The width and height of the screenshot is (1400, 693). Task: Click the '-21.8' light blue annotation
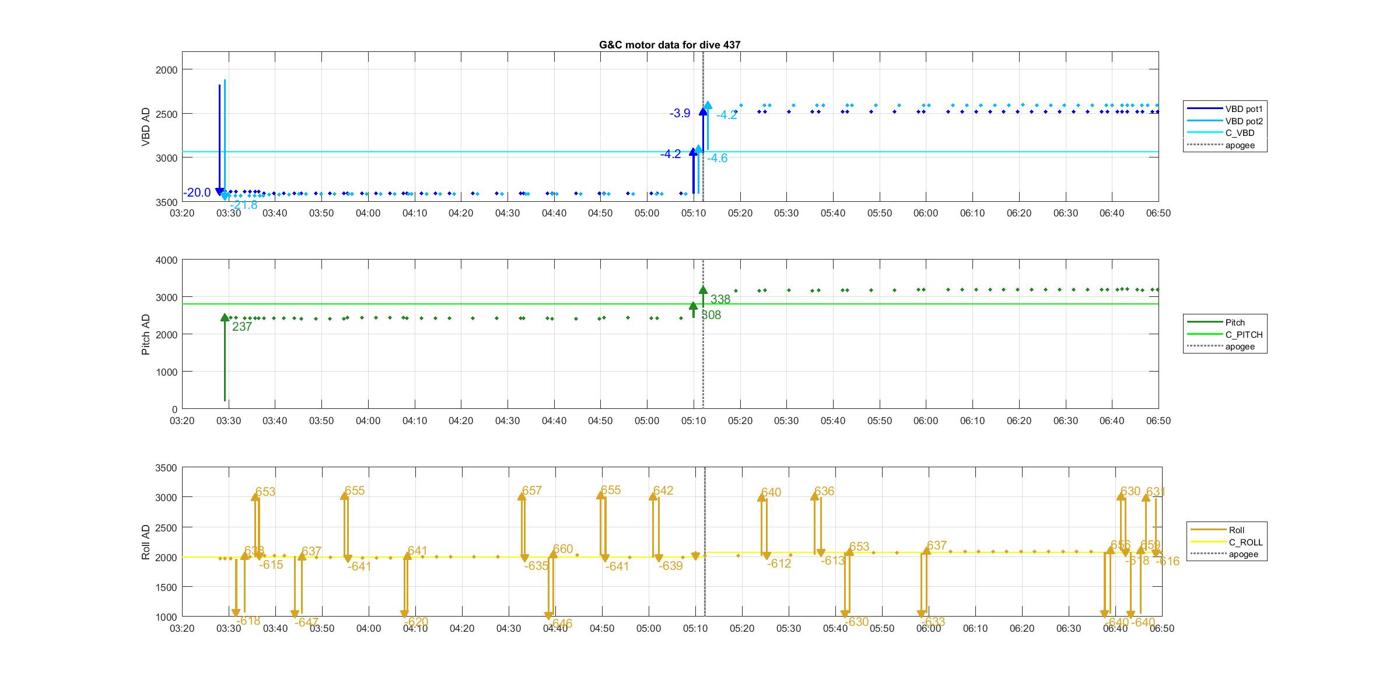pyautogui.click(x=244, y=205)
